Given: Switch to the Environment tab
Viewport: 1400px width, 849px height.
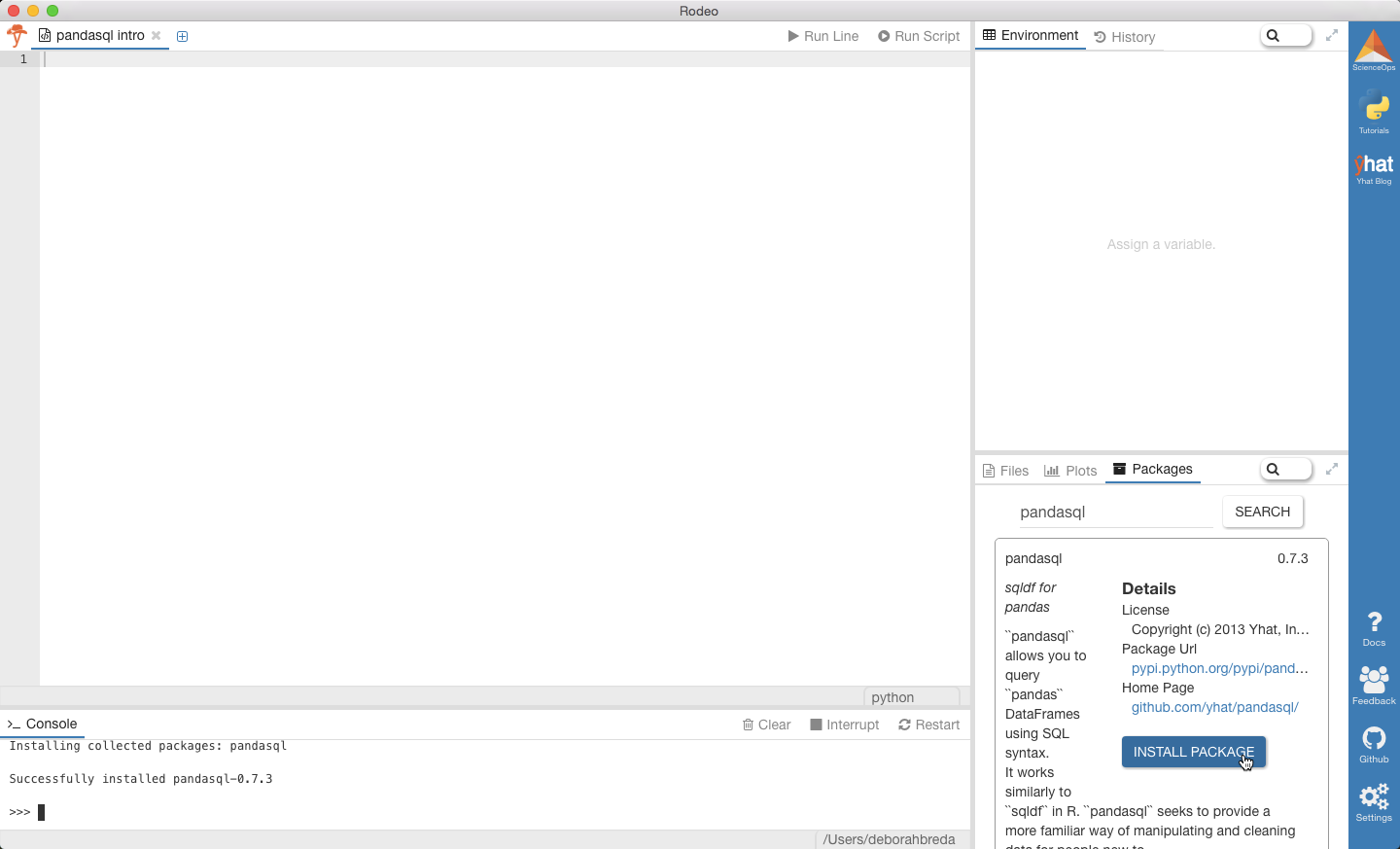Looking at the screenshot, I should pyautogui.click(x=1031, y=35).
